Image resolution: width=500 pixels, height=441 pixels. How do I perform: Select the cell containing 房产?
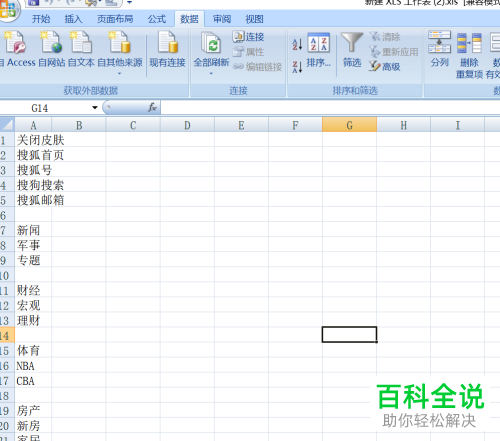33,411
